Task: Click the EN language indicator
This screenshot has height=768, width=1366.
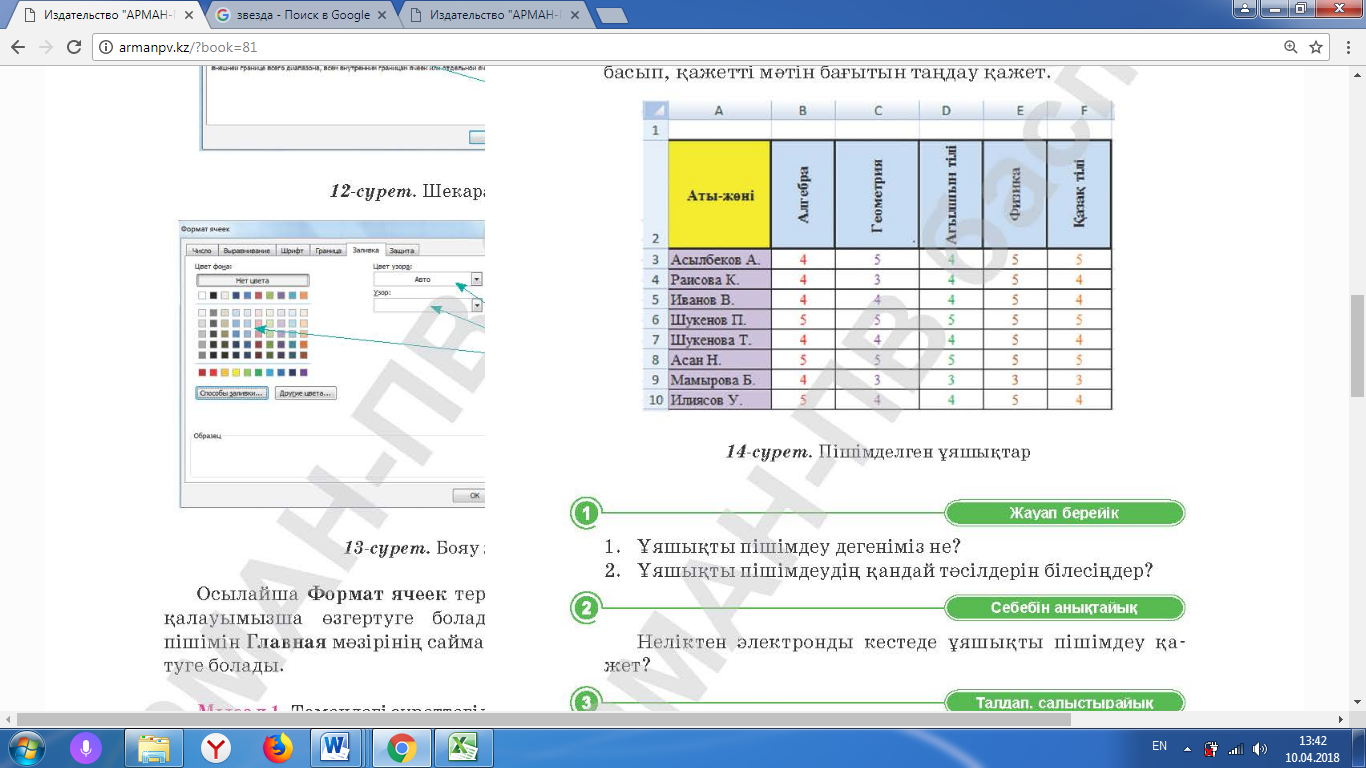Action: [x=1160, y=746]
